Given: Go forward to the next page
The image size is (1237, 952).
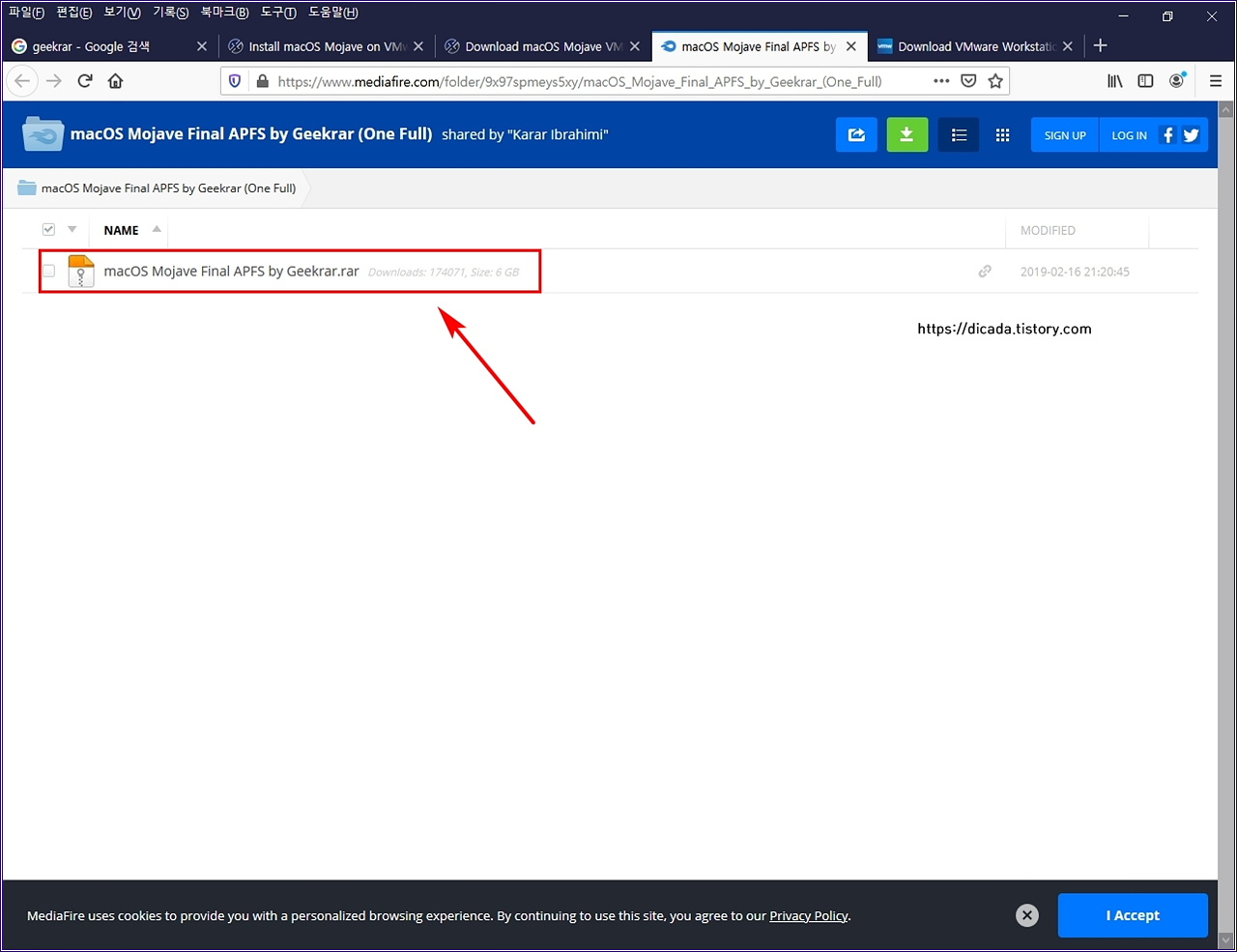Looking at the screenshot, I should [54, 81].
